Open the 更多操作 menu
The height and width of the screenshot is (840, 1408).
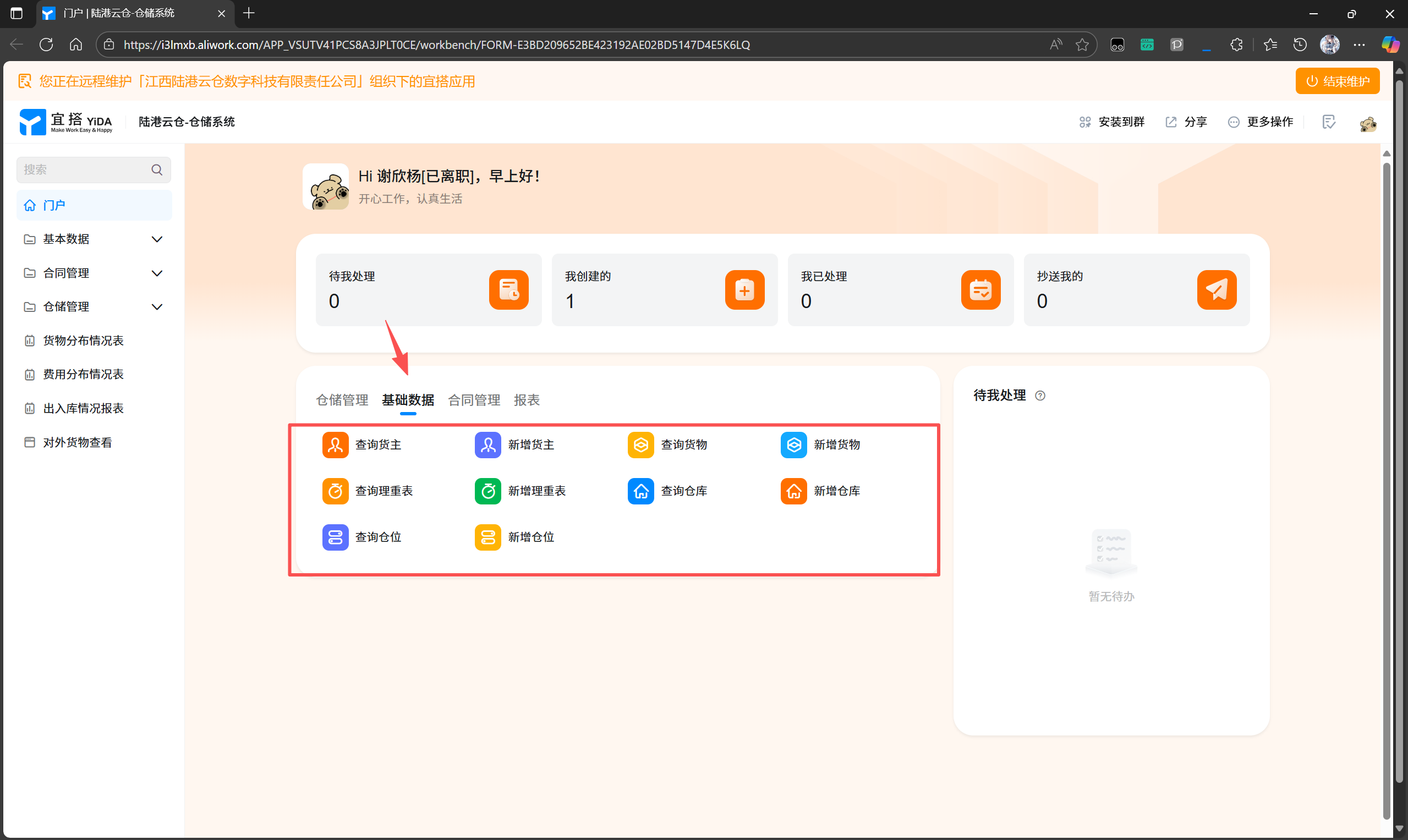1261,122
